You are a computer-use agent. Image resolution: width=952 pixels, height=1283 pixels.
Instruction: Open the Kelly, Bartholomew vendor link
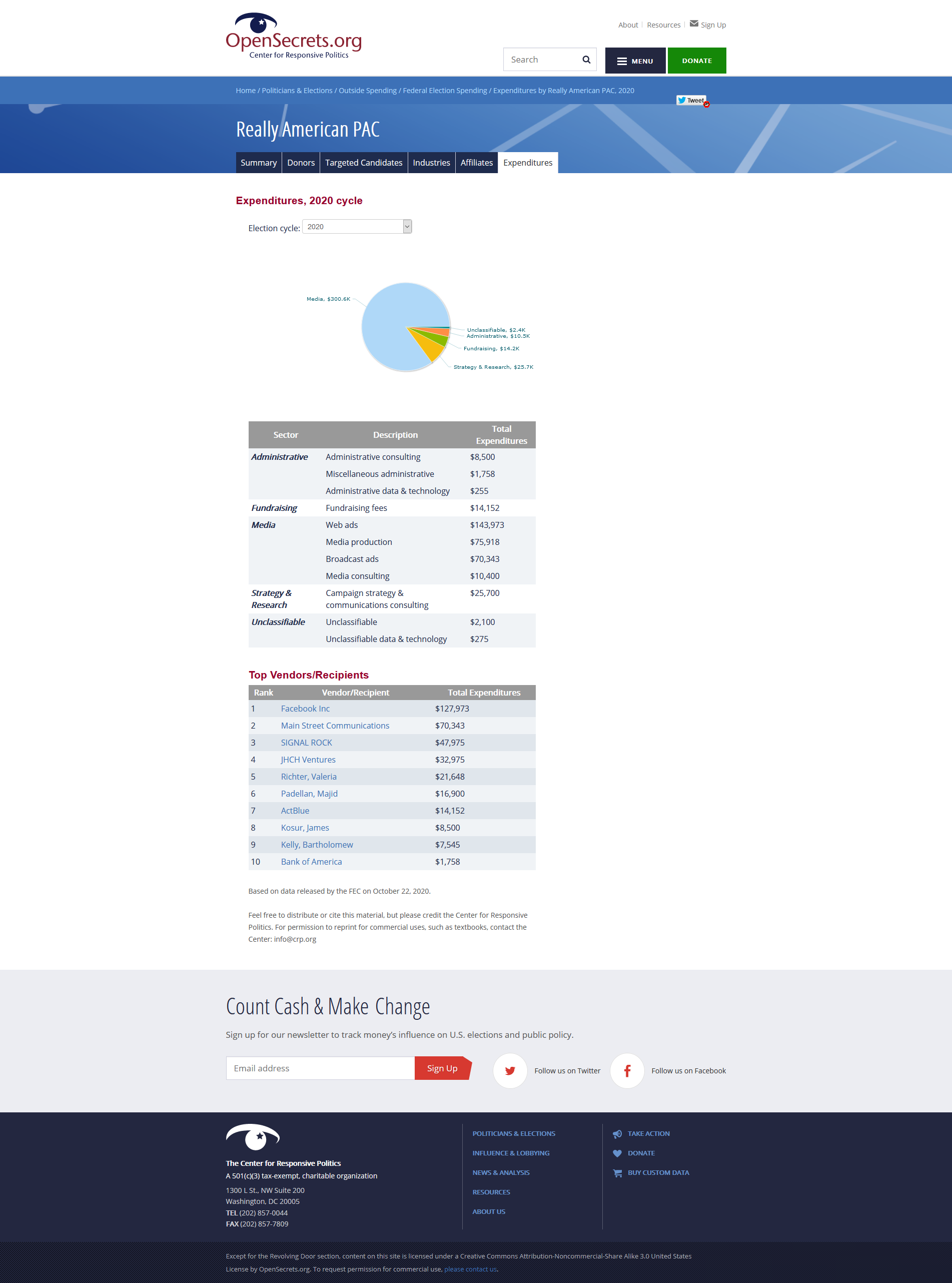tap(317, 844)
